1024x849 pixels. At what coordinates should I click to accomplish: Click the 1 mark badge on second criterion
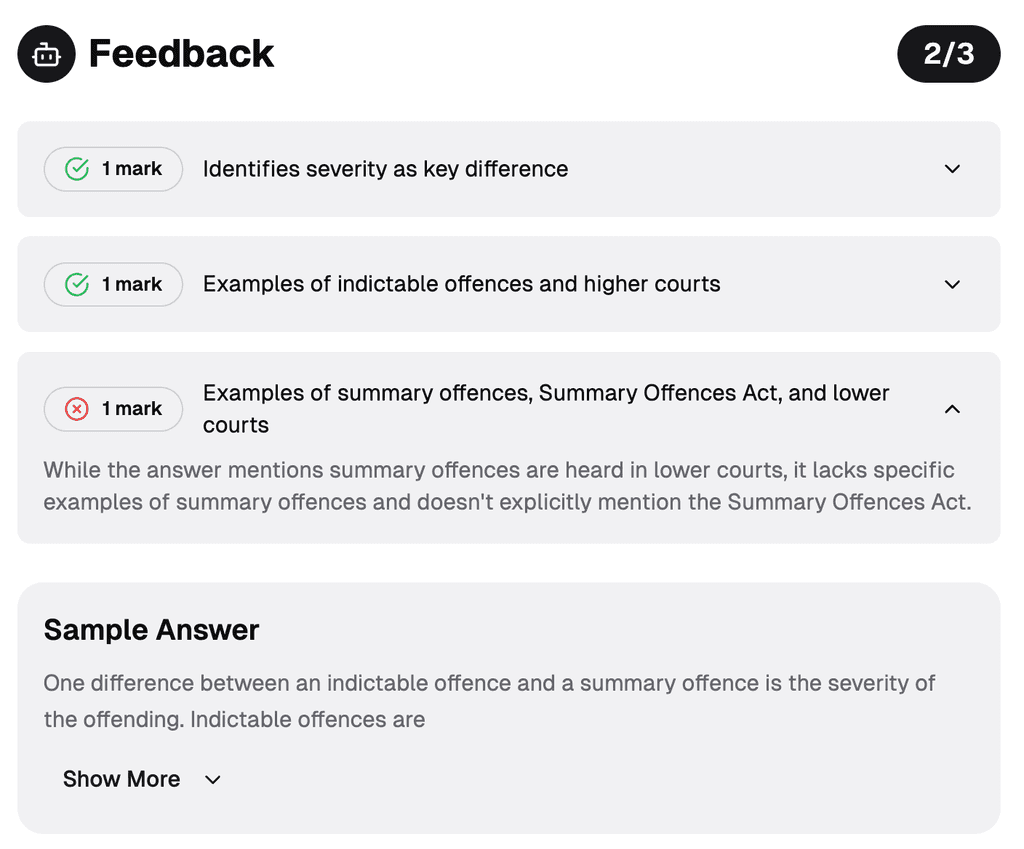[x=113, y=284]
